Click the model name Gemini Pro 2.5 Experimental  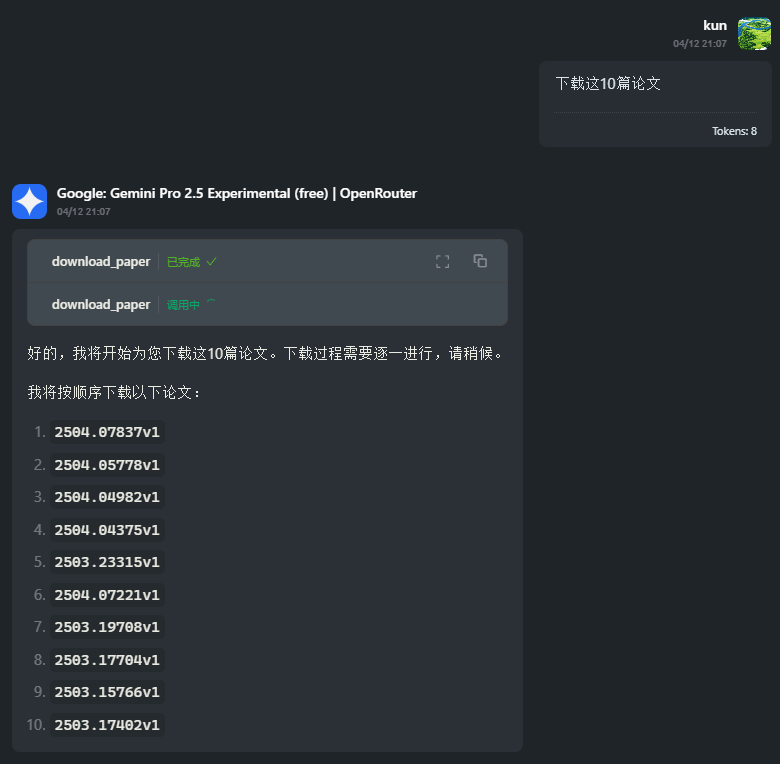pyautogui.click(x=237, y=193)
